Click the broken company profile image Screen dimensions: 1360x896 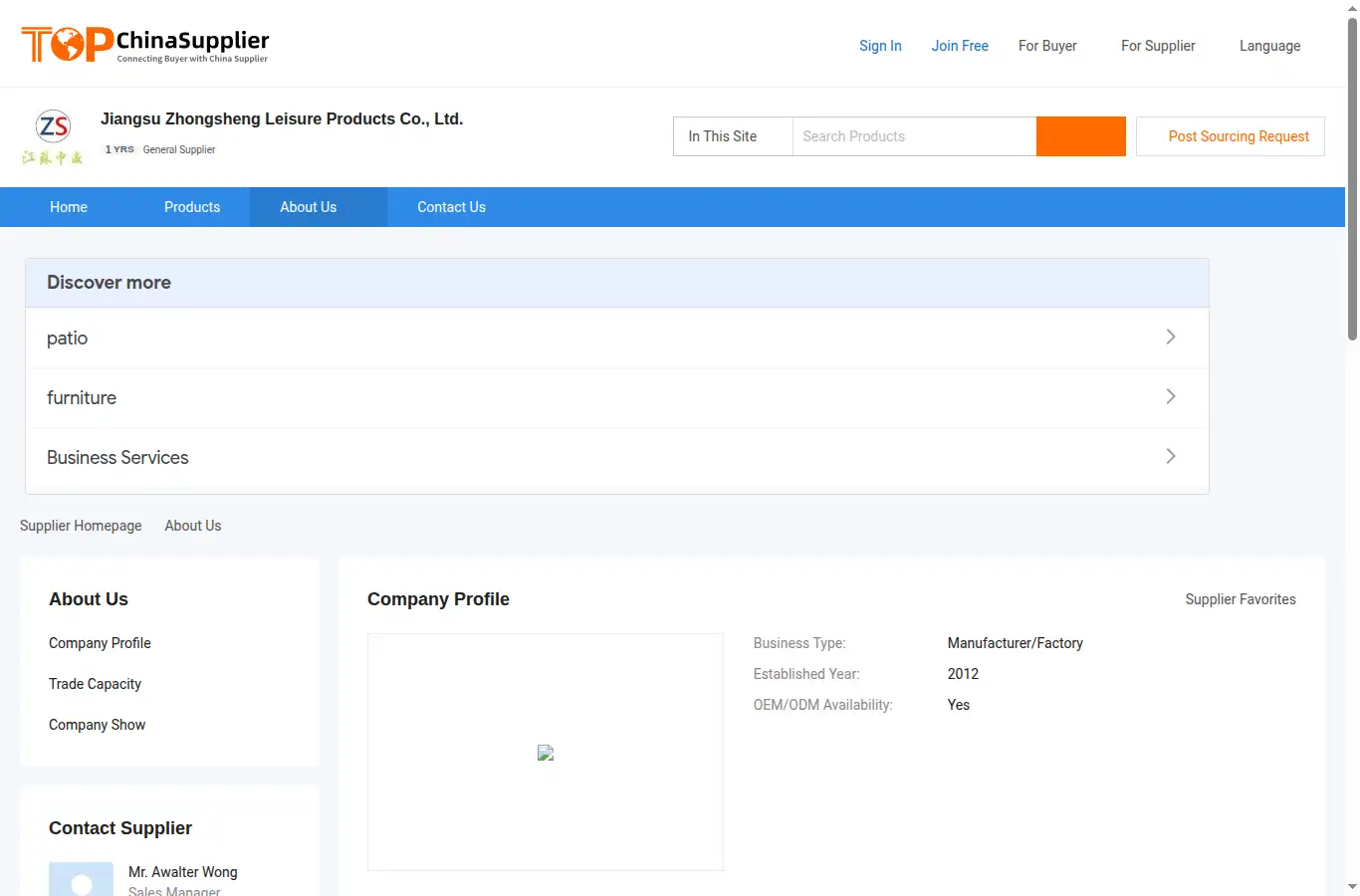click(x=546, y=753)
